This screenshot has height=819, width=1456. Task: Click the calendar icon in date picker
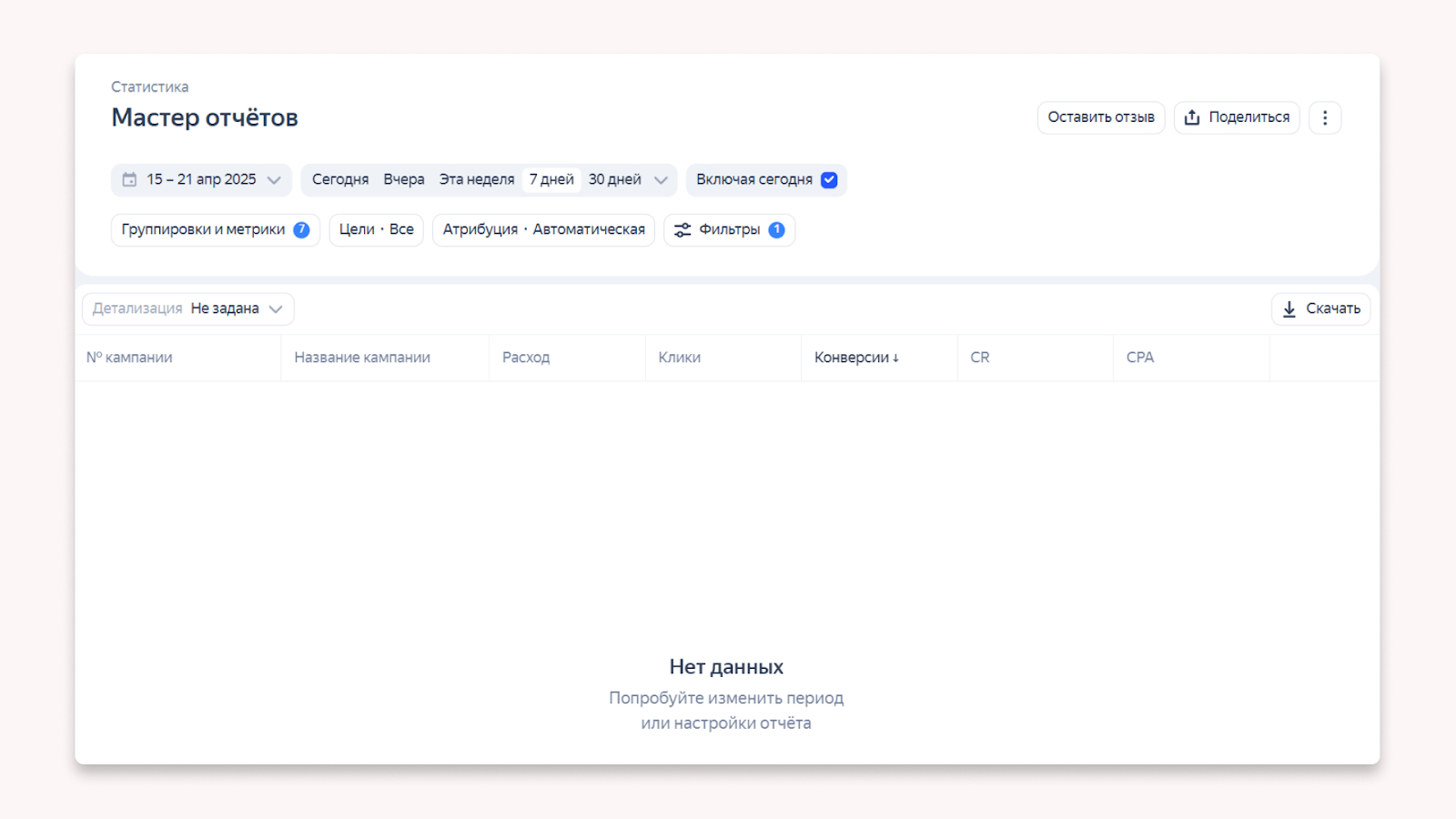pyautogui.click(x=130, y=179)
